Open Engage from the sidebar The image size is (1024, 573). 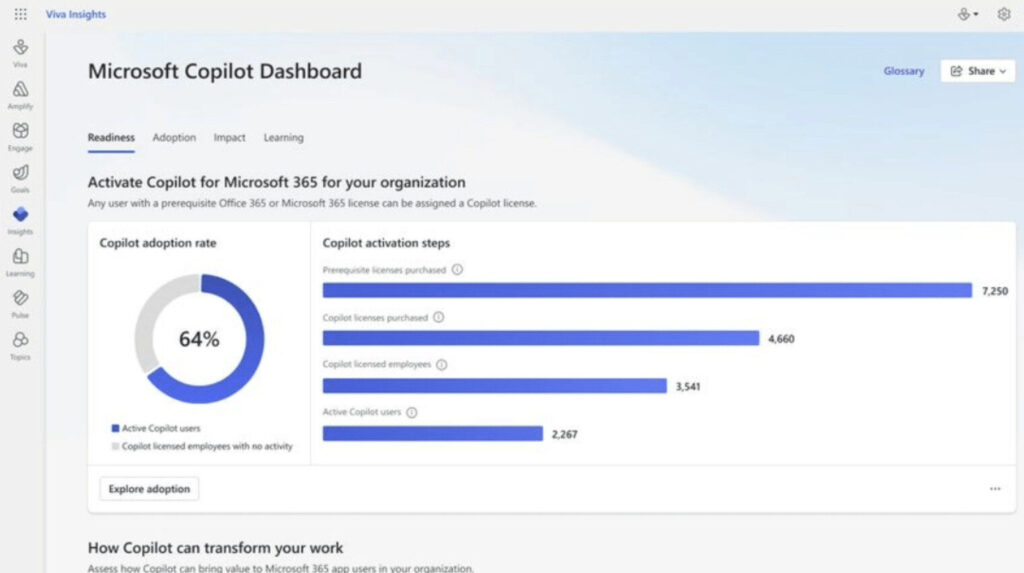20,137
